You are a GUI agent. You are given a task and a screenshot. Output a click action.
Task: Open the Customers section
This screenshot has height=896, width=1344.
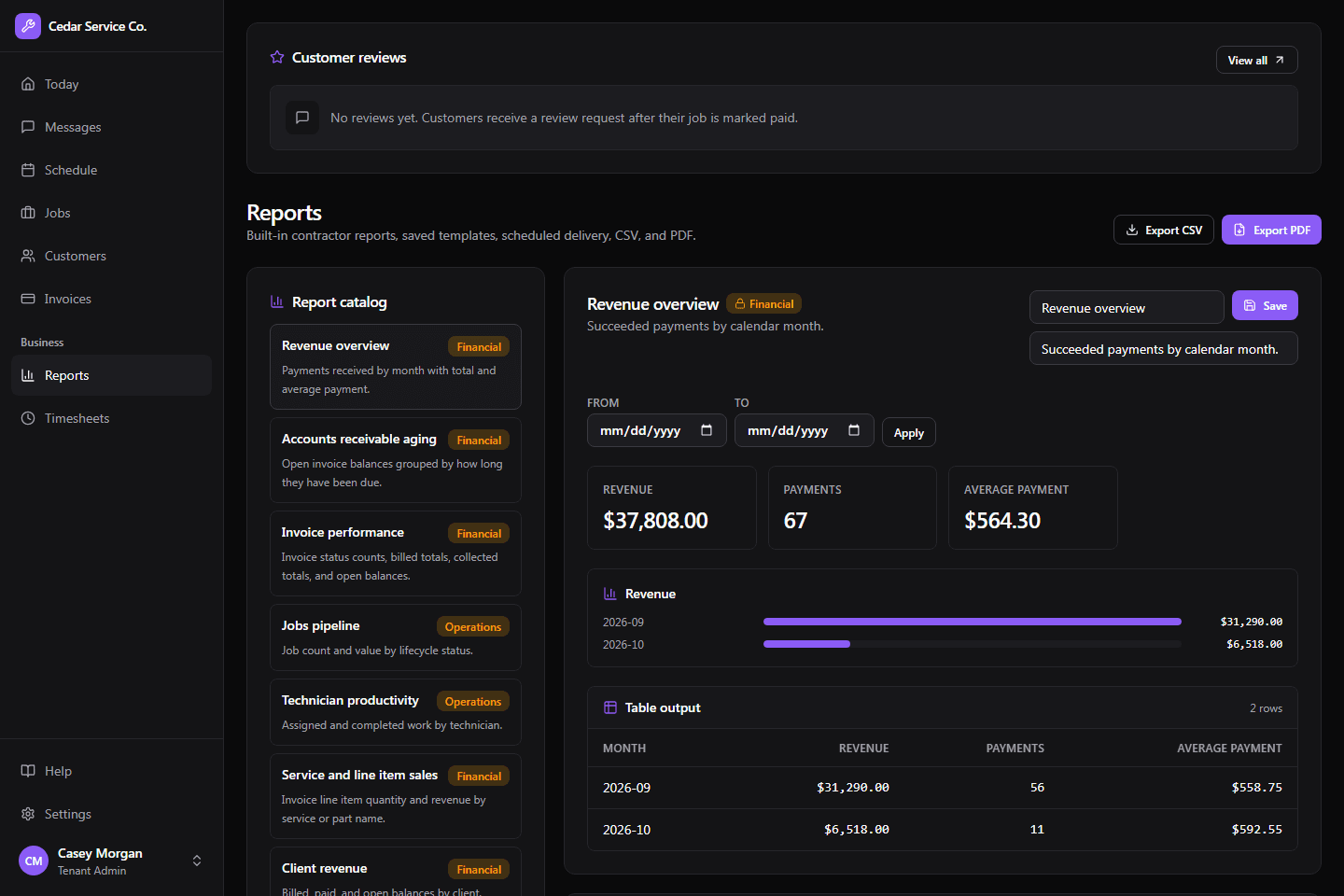pyautogui.click(x=112, y=256)
